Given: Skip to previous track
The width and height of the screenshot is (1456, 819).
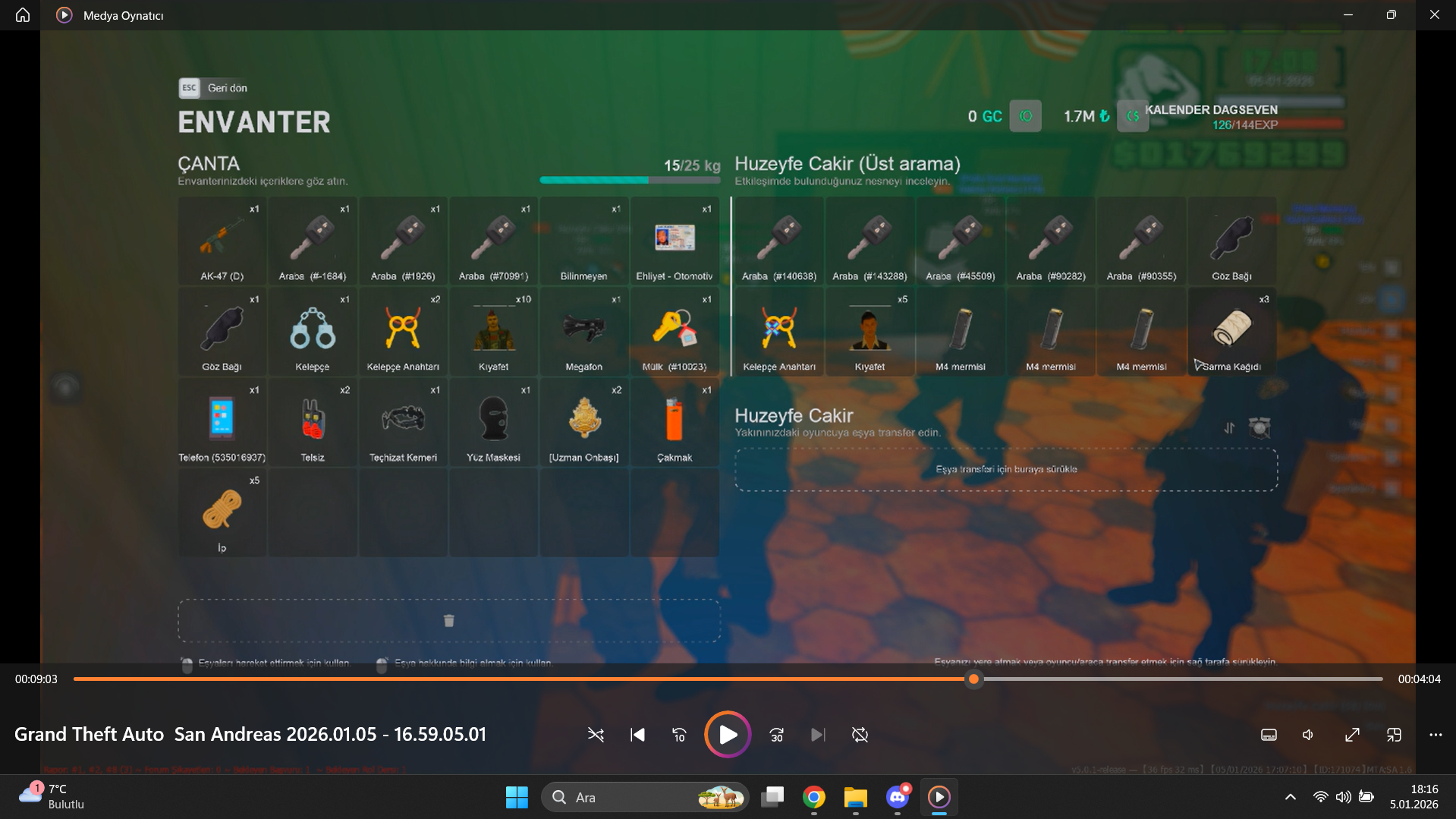Looking at the screenshot, I should [637, 735].
